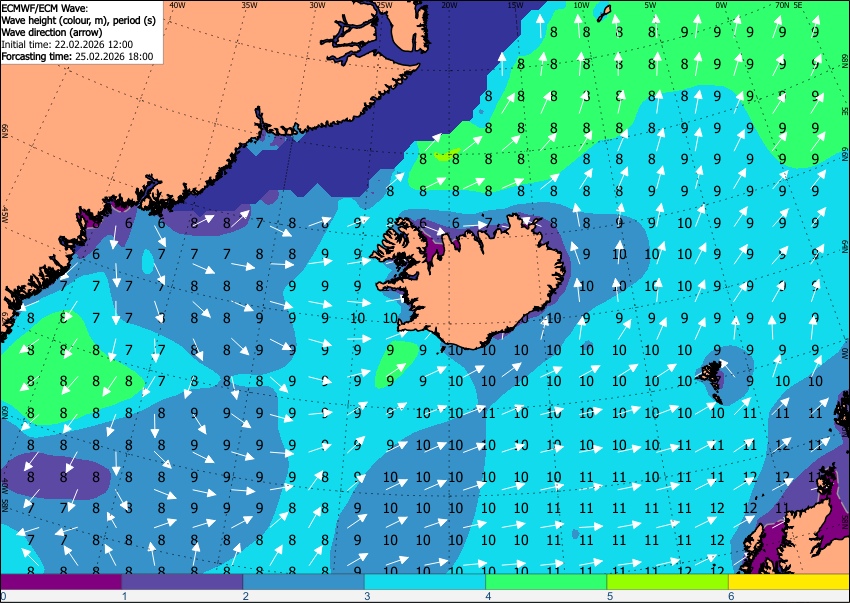Click the violet 1–2 m legend swatch

point(182,581)
